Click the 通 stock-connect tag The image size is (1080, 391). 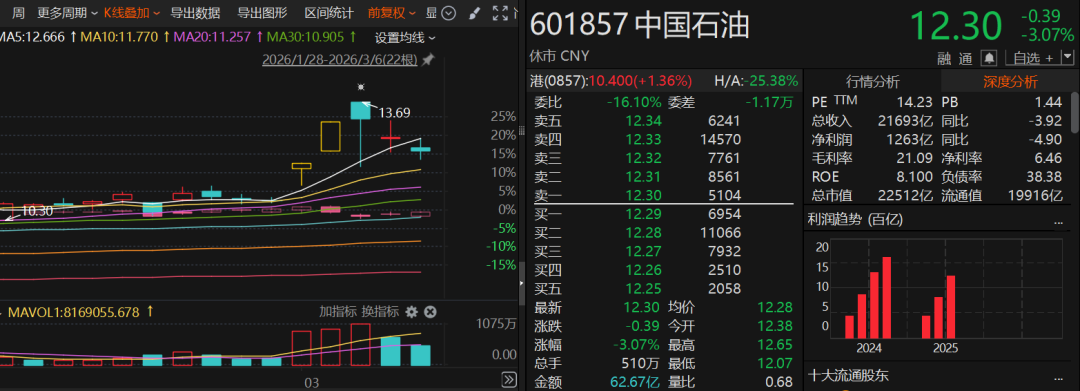point(966,59)
